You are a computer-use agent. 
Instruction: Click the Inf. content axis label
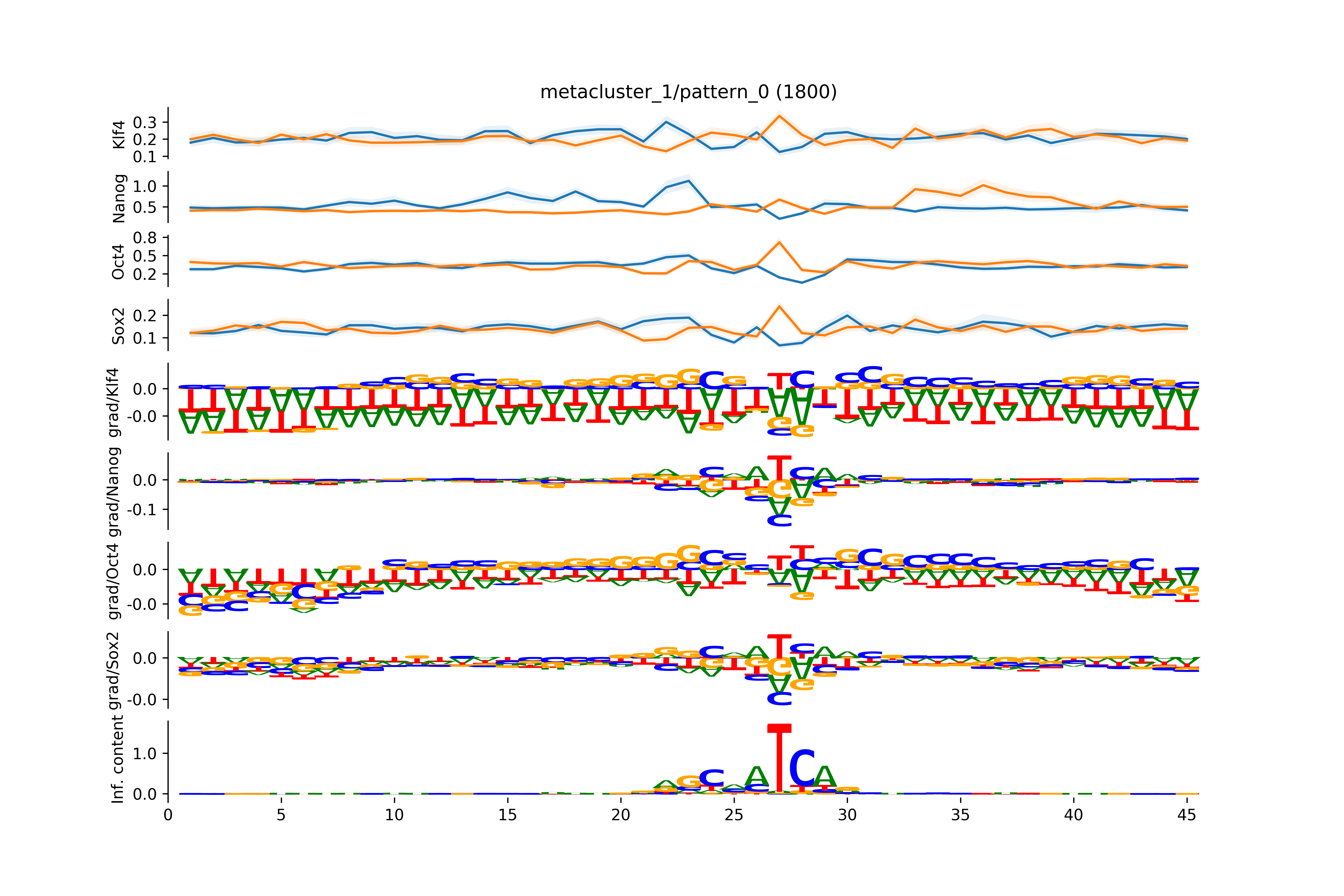click(x=117, y=759)
